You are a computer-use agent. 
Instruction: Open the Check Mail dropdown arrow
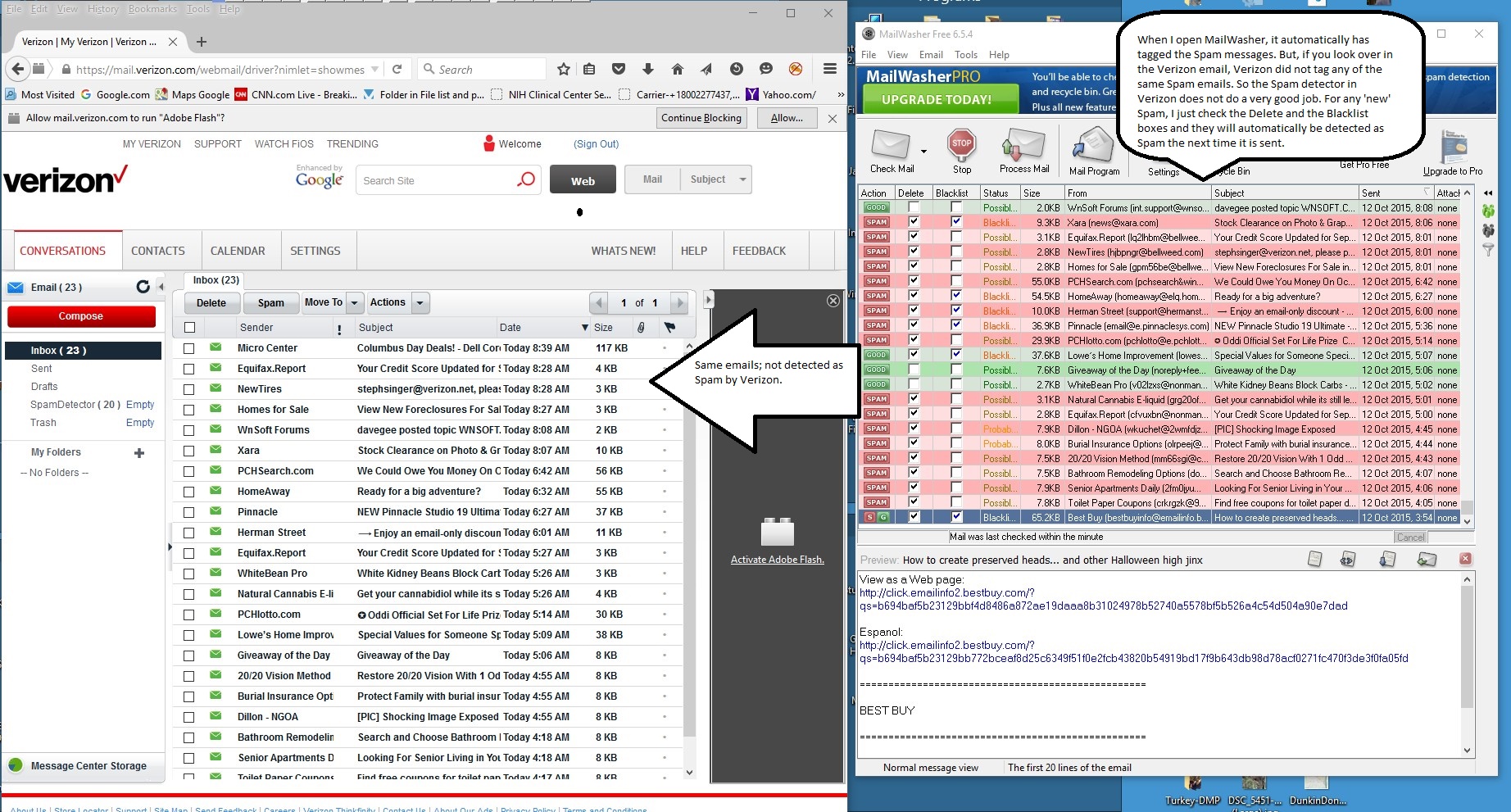click(923, 152)
